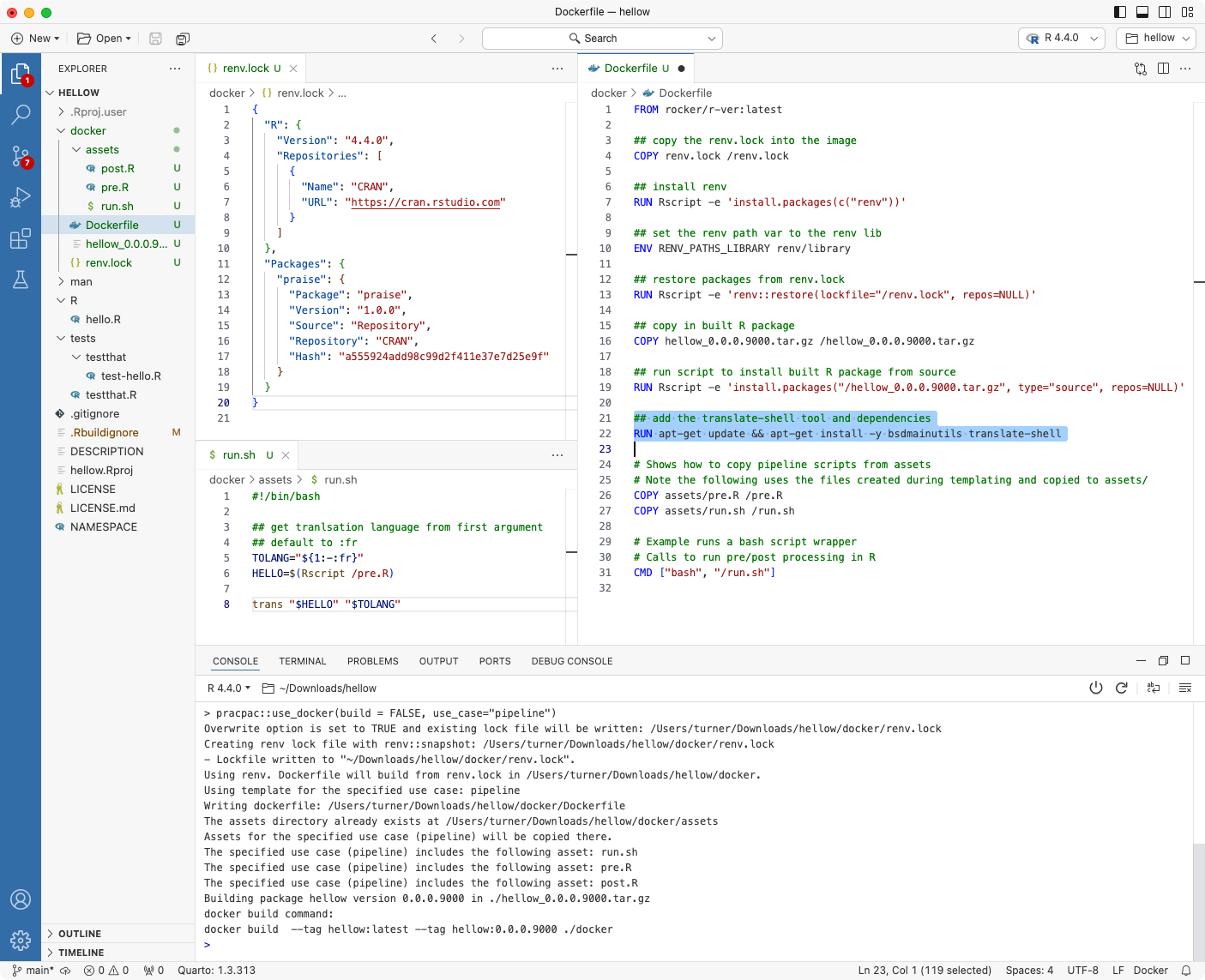This screenshot has width=1205, height=980.
Task: Toggle the bottom panel visibility
Action: click(1141, 11)
